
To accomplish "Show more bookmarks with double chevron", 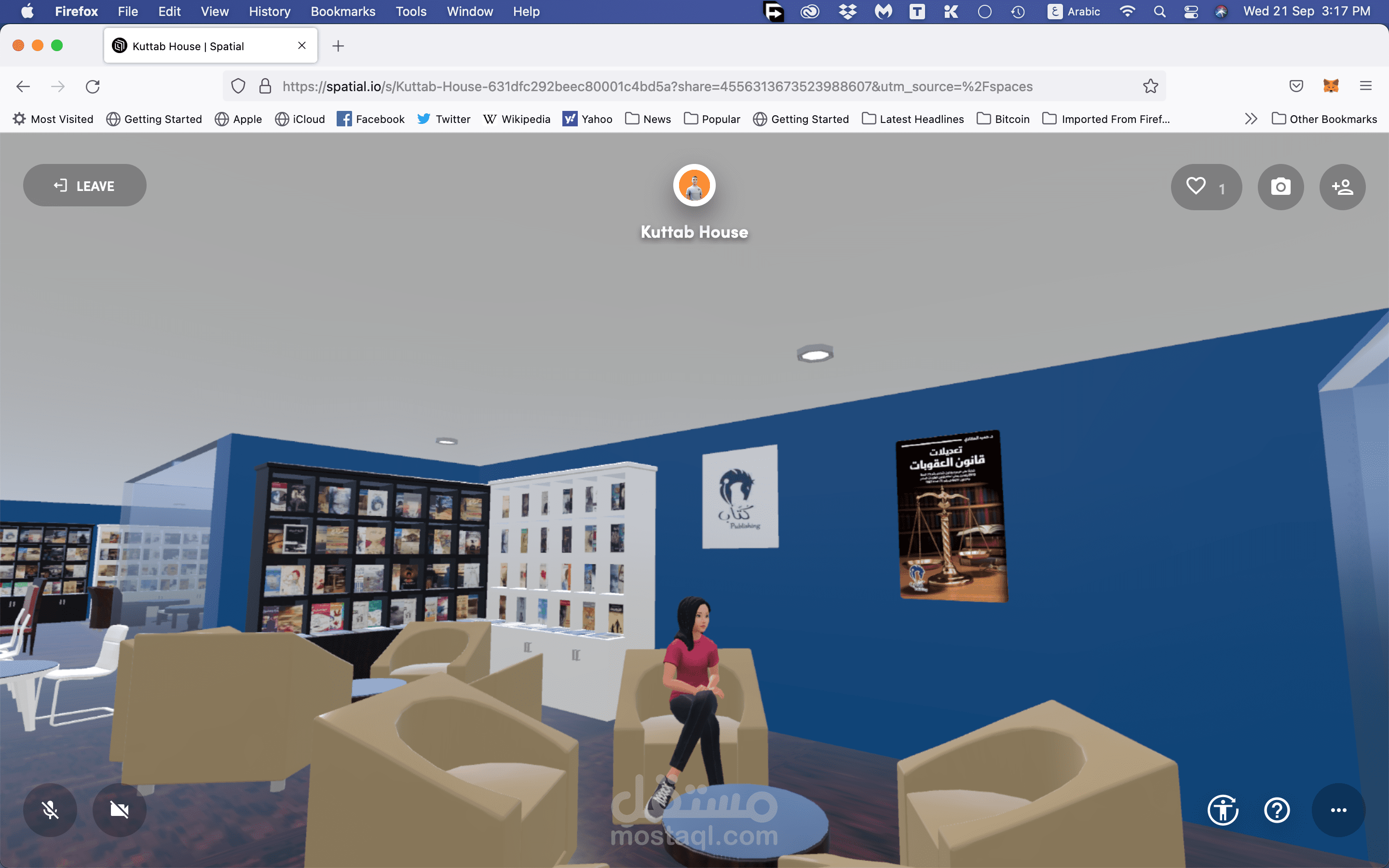I will coord(1251,119).
